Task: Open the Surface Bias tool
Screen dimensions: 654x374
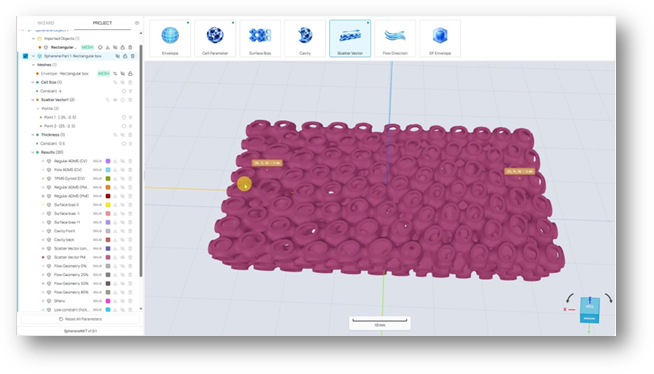Action: (260, 38)
